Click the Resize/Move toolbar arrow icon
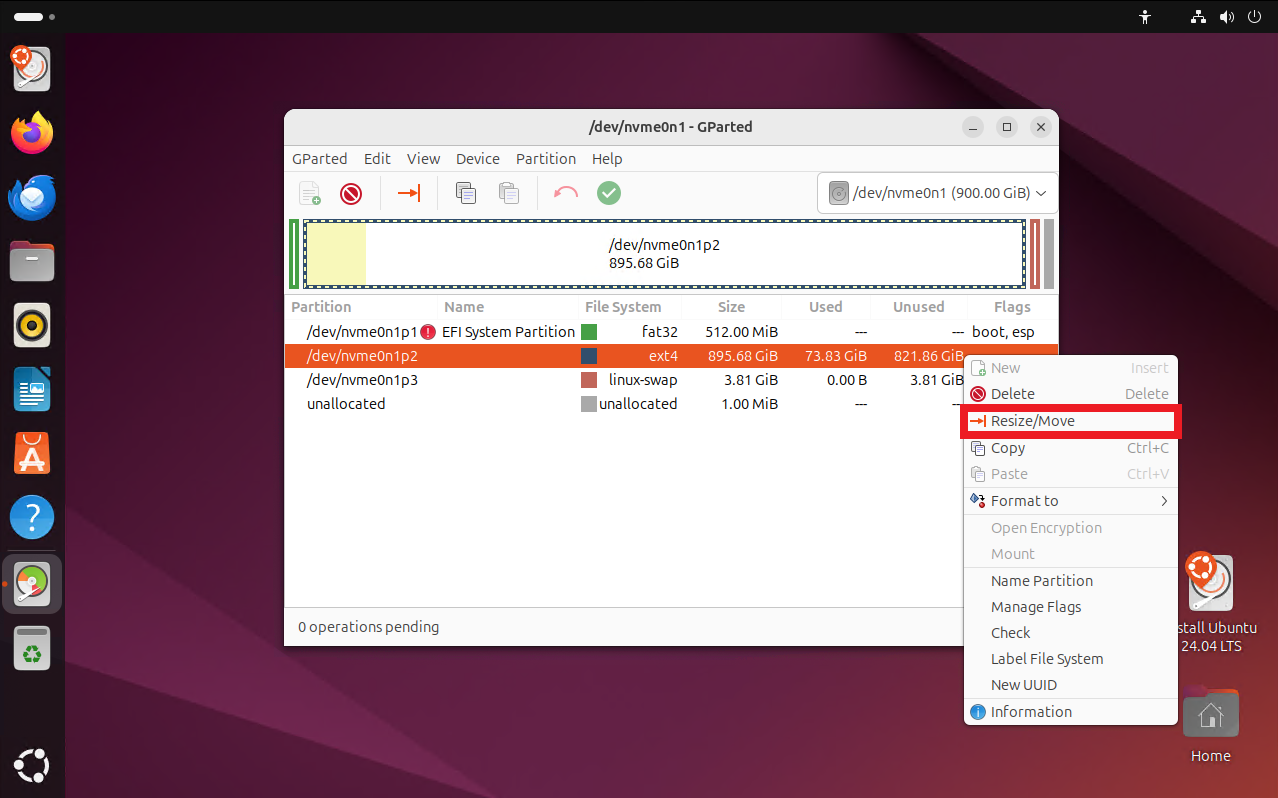 409,193
